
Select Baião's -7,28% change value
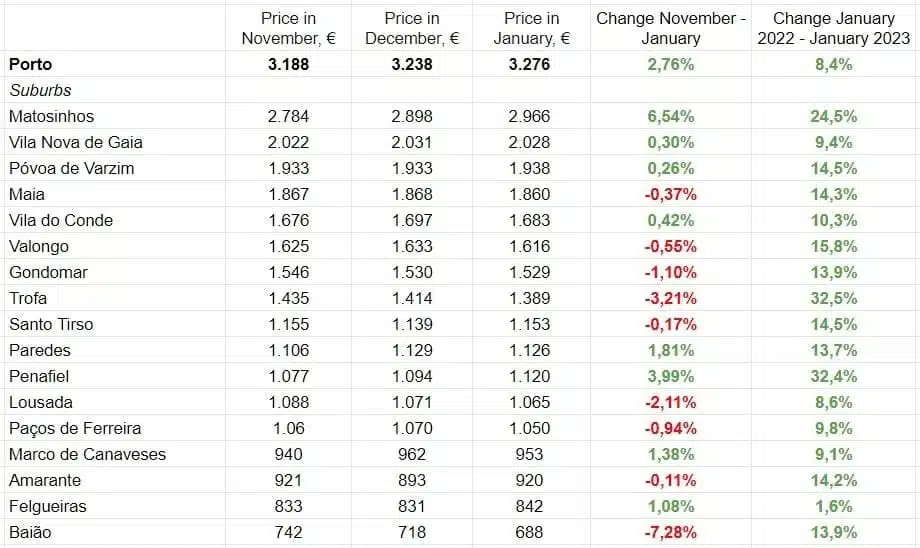670,532
